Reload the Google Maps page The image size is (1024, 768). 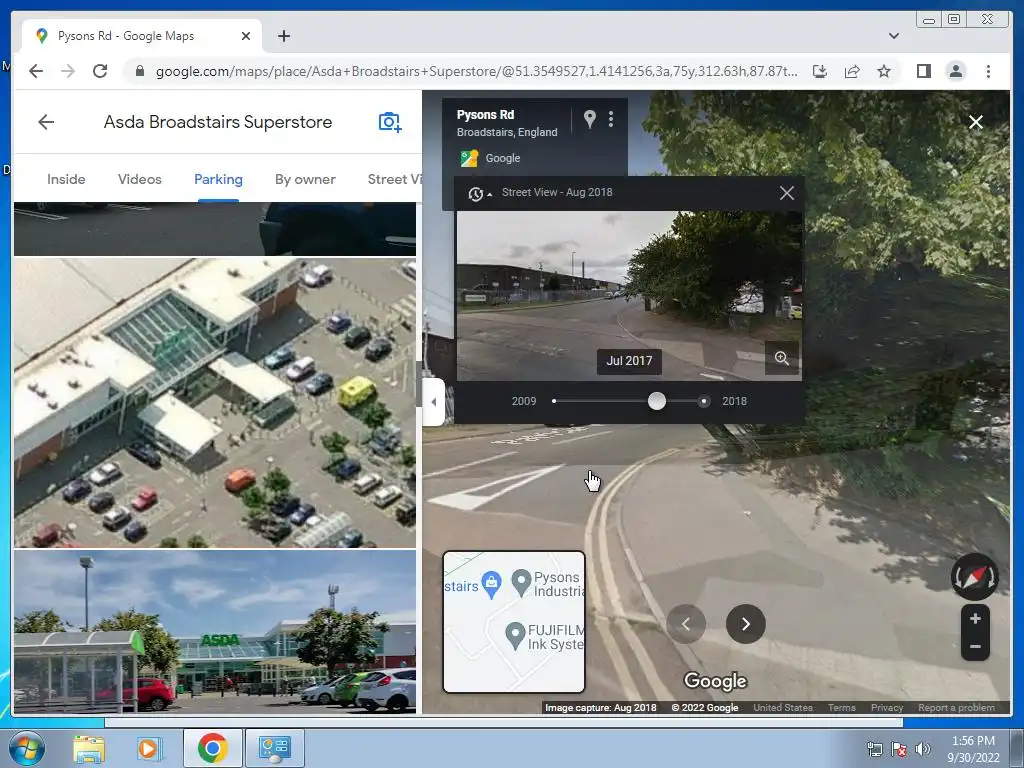(x=100, y=71)
